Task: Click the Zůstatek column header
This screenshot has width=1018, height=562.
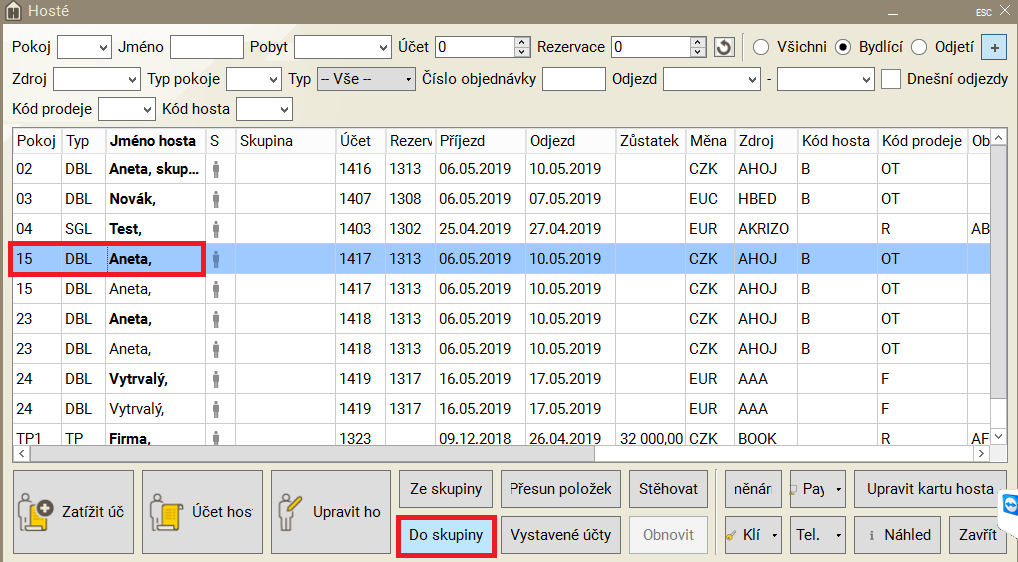Action: click(649, 141)
